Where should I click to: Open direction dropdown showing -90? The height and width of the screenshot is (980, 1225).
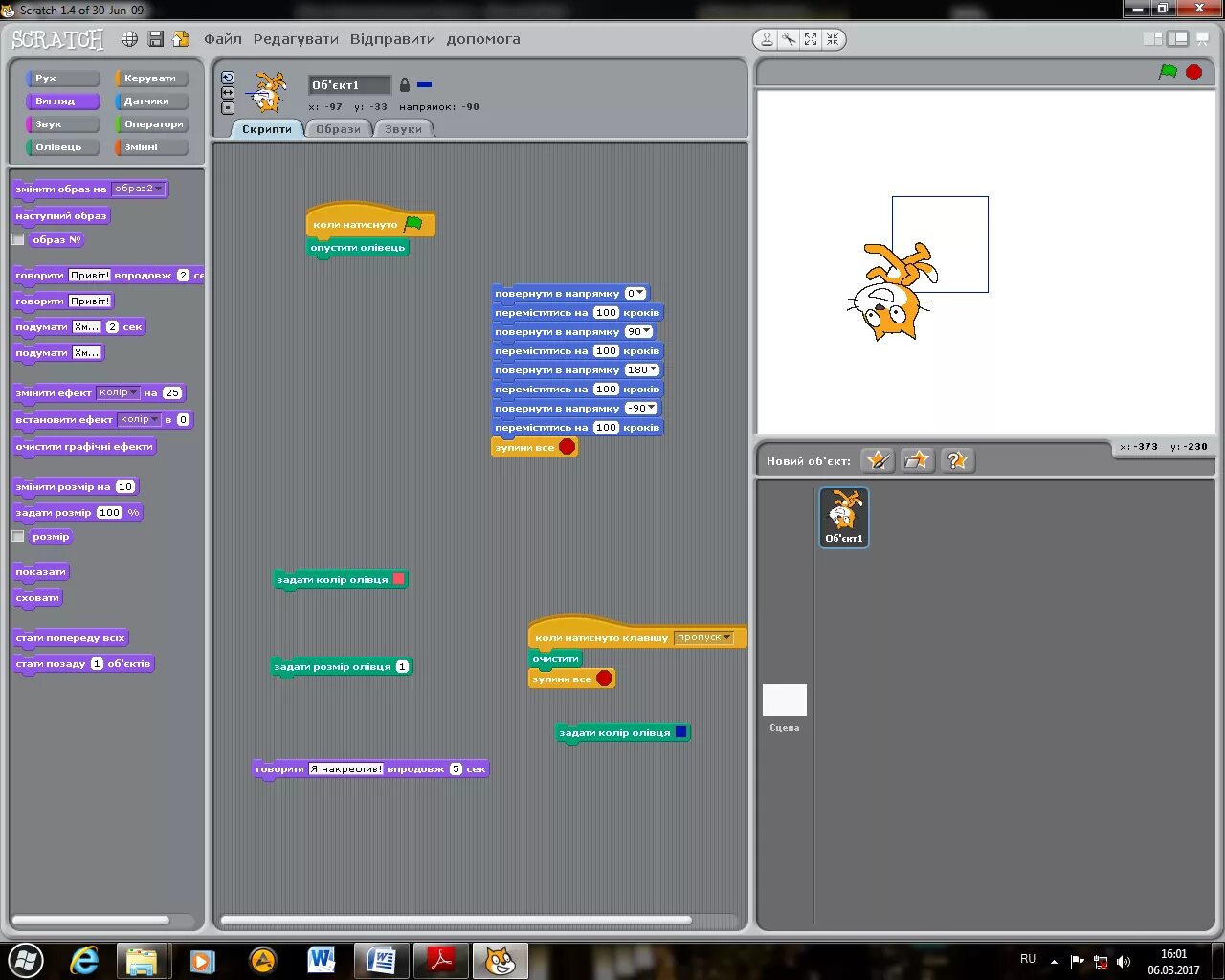(x=641, y=408)
